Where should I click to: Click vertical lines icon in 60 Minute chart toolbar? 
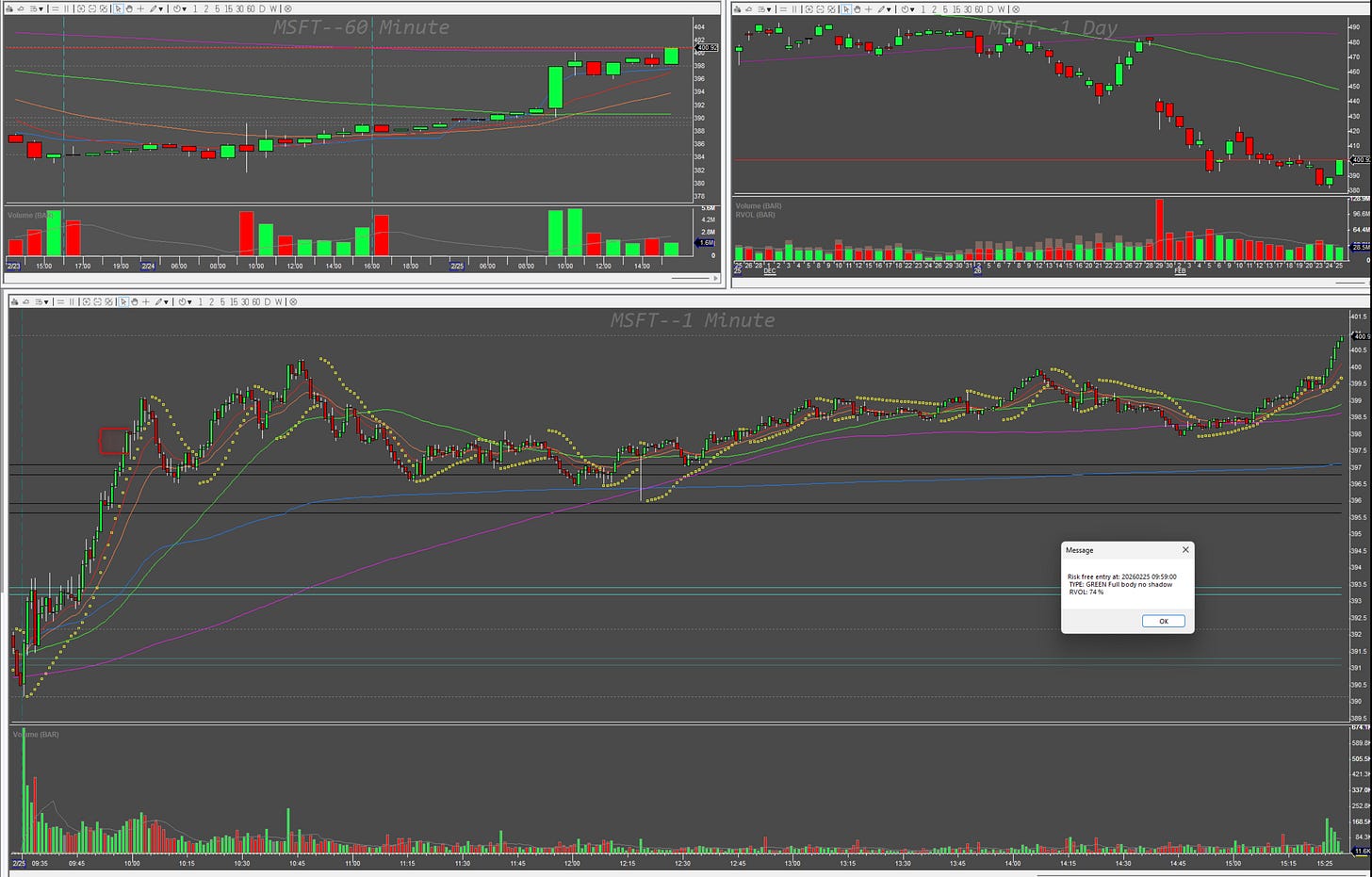[67, 8]
